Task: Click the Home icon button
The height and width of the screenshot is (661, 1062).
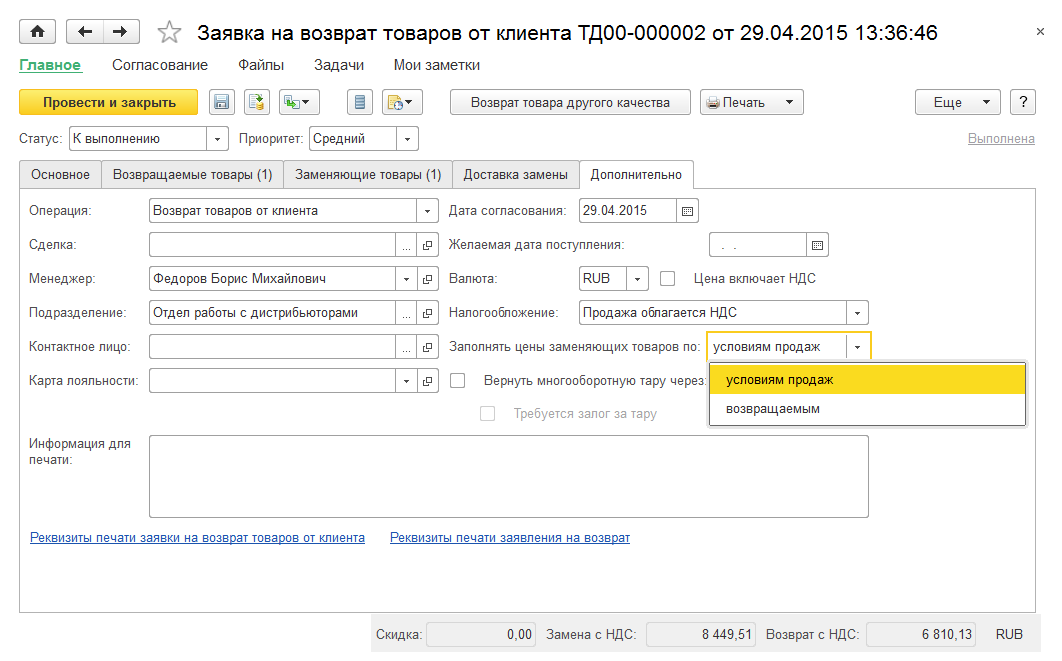Action: 38,32
